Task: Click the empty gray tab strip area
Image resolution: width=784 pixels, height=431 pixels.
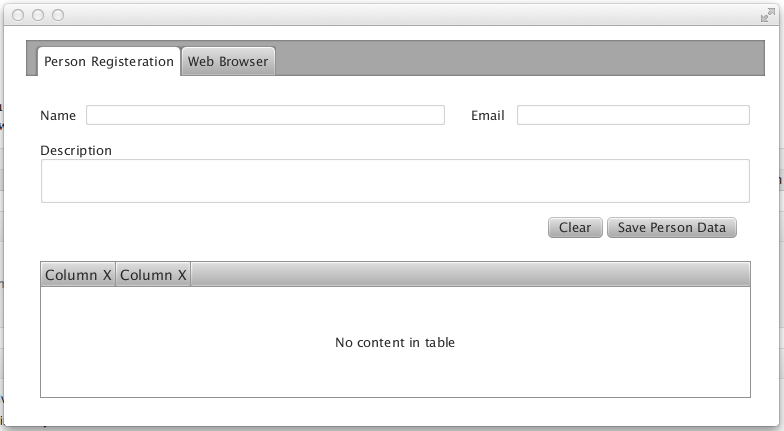Action: (x=520, y=58)
